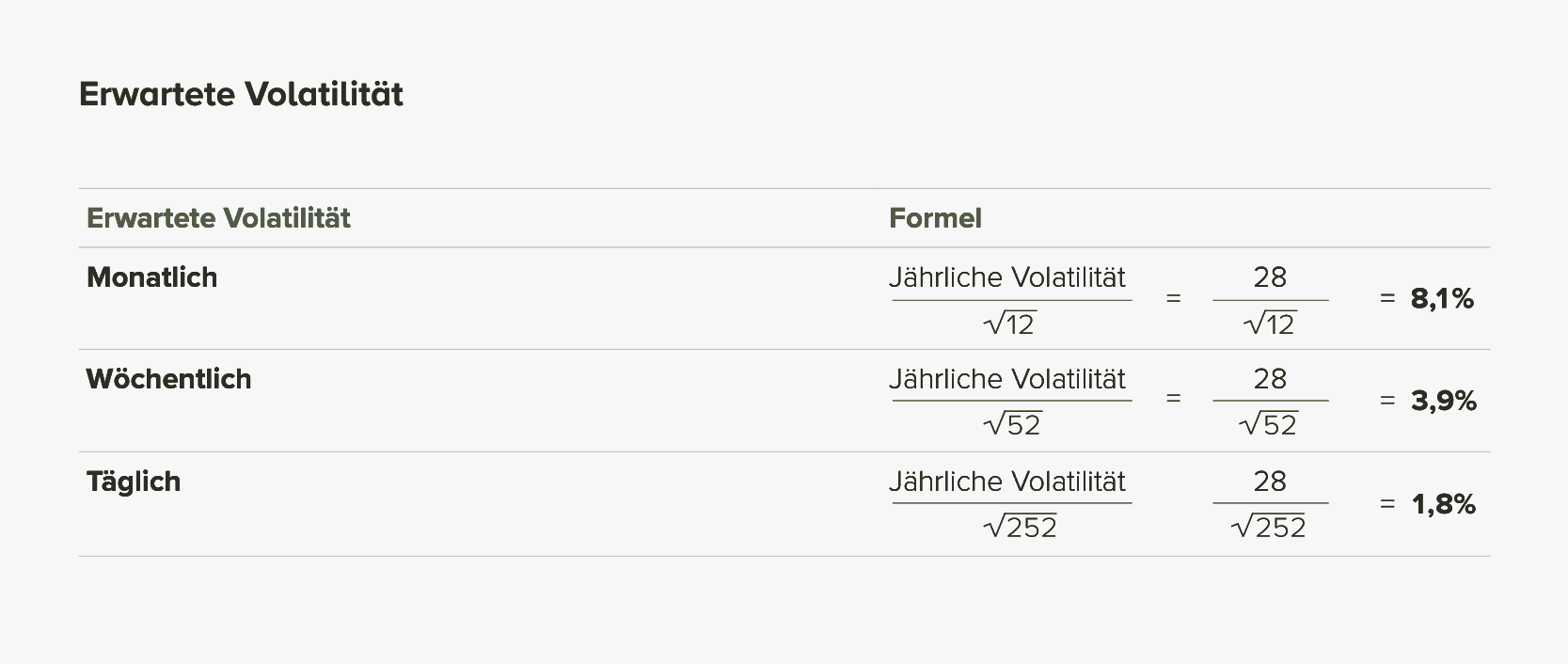Image resolution: width=1568 pixels, height=664 pixels.
Task: Click the Wöchentlich row label
Action: coord(169,379)
